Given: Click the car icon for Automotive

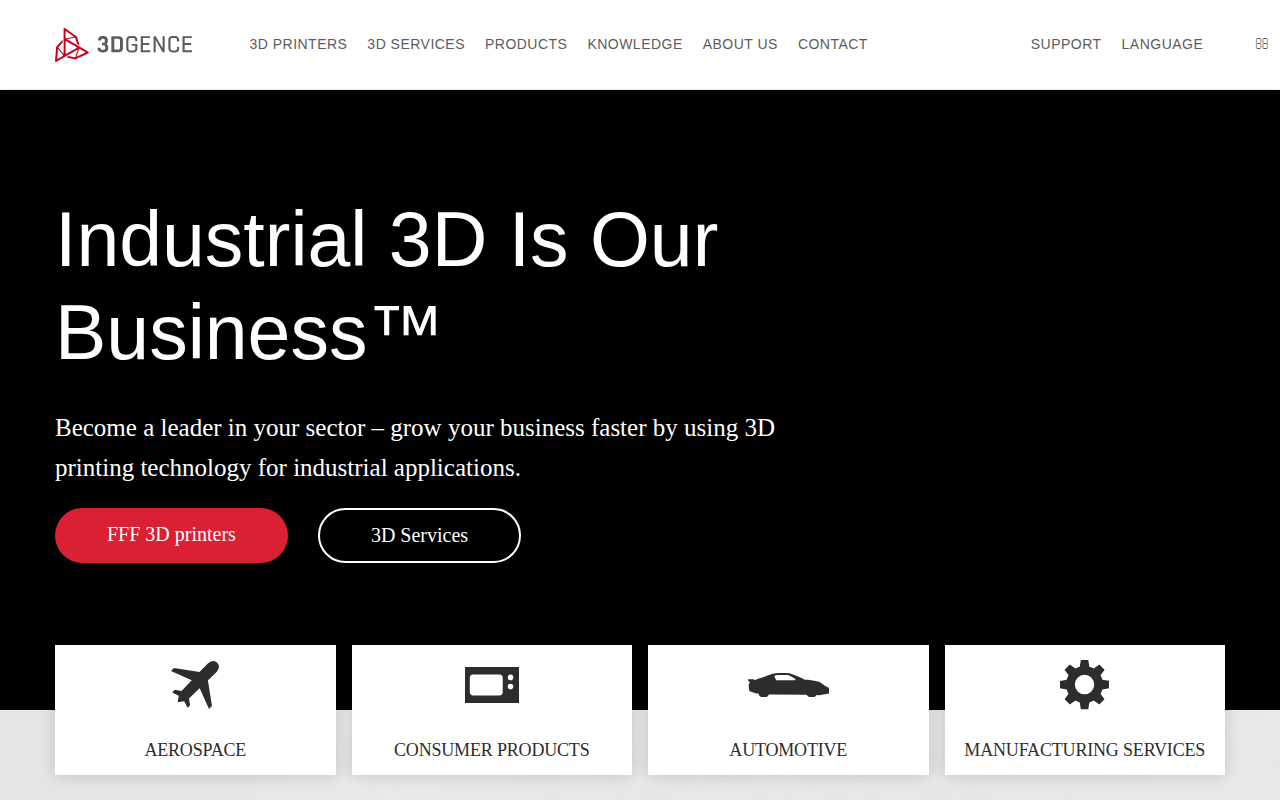Looking at the screenshot, I should [788, 685].
